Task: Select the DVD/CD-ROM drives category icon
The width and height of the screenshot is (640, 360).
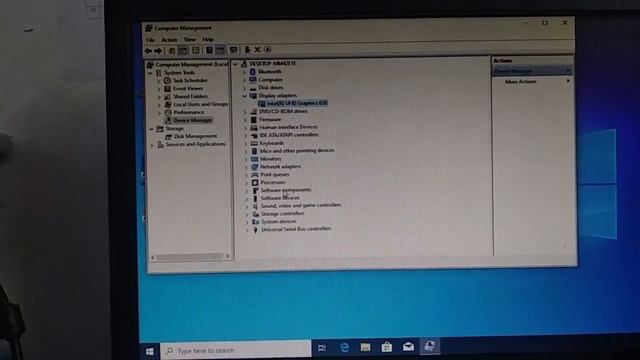Action: pos(253,111)
